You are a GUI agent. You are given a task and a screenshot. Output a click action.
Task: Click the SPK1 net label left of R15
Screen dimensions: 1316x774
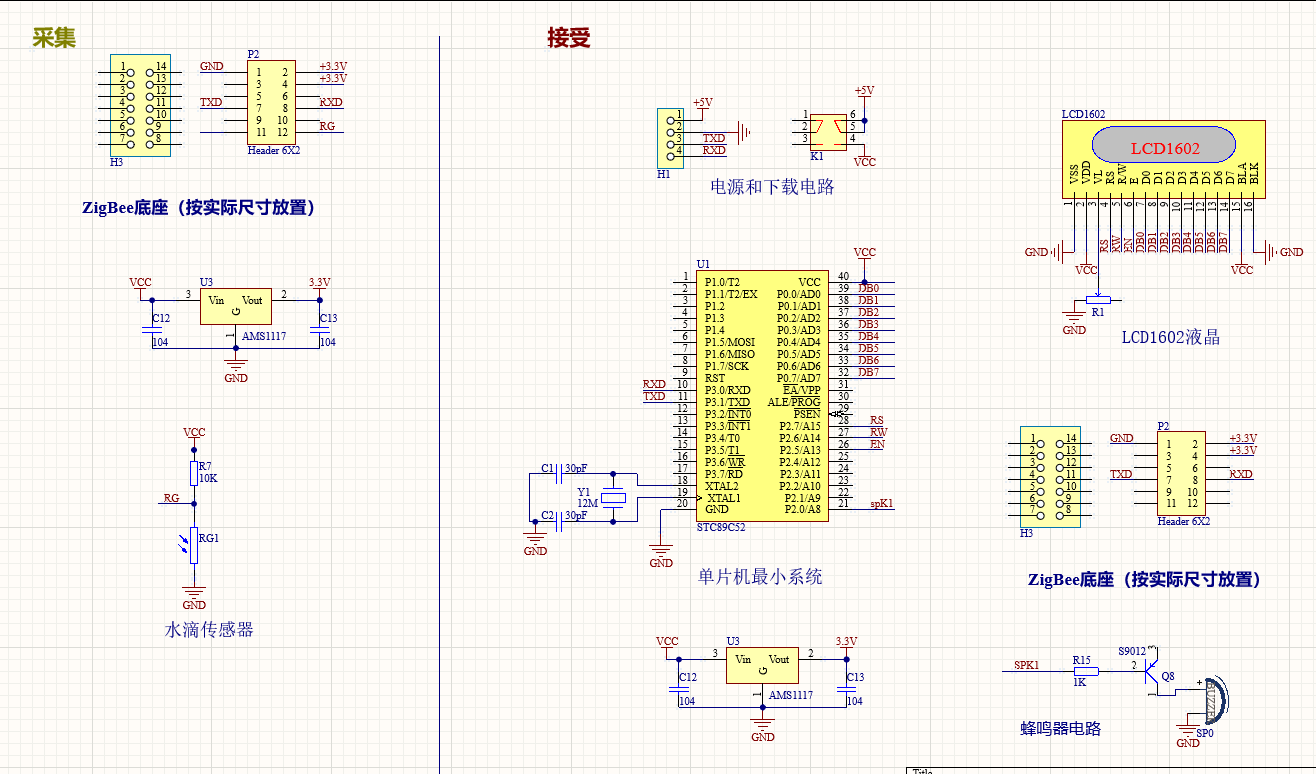coord(1027,665)
